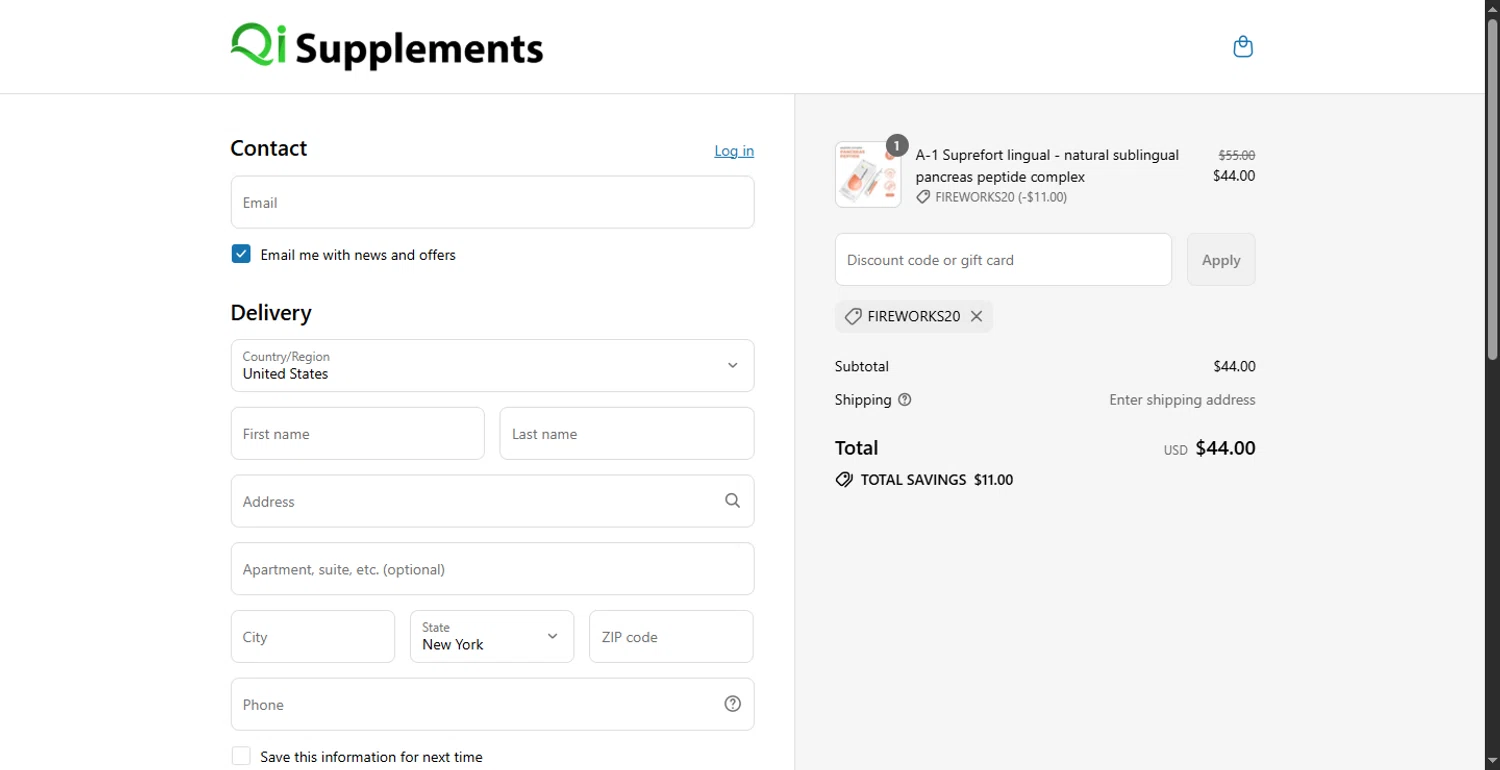Remove the FIREWORKS20 discount code
This screenshot has width=1500, height=770.
coord(977,316)
